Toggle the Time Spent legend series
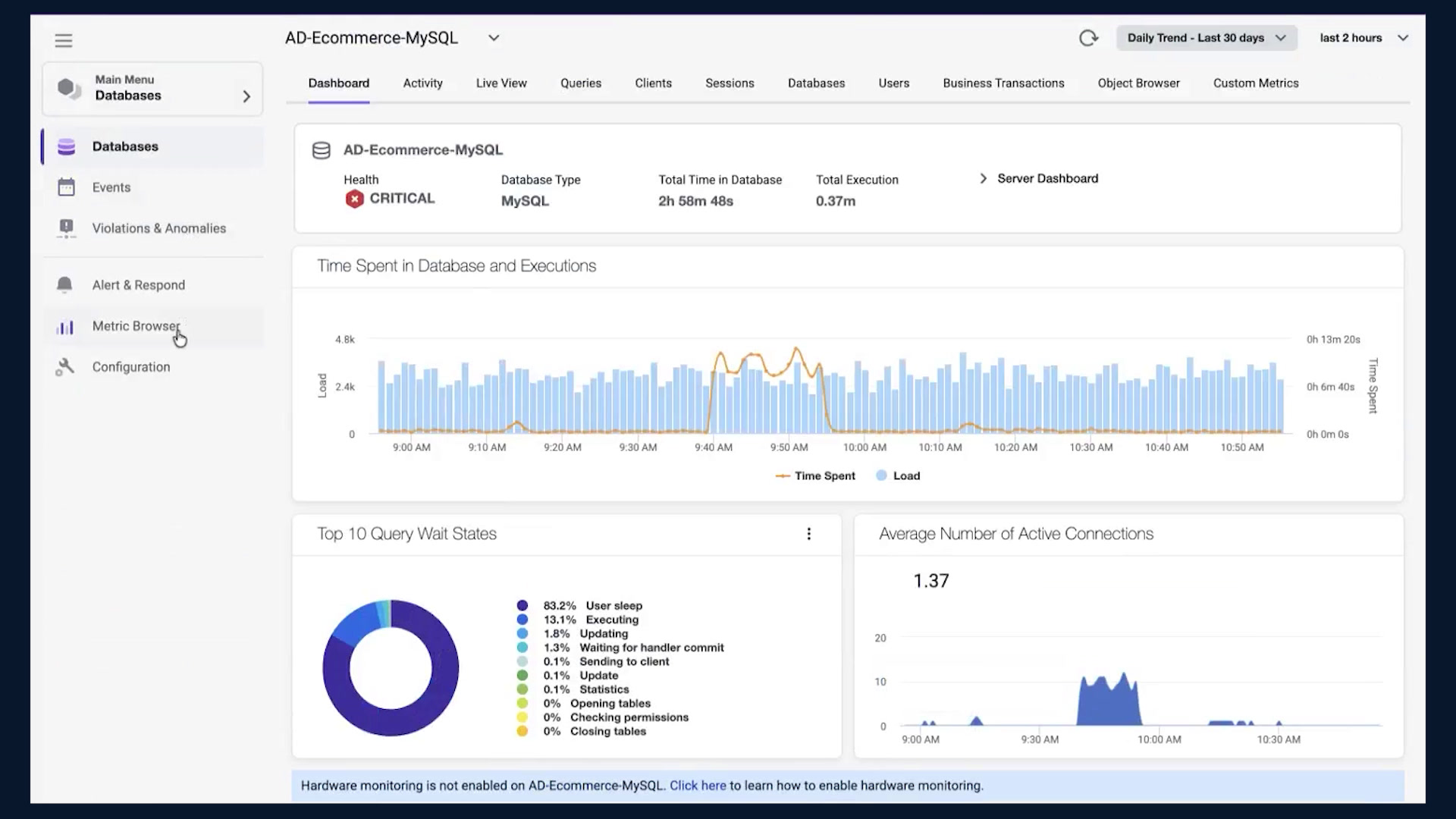 [x=815, y=475]
